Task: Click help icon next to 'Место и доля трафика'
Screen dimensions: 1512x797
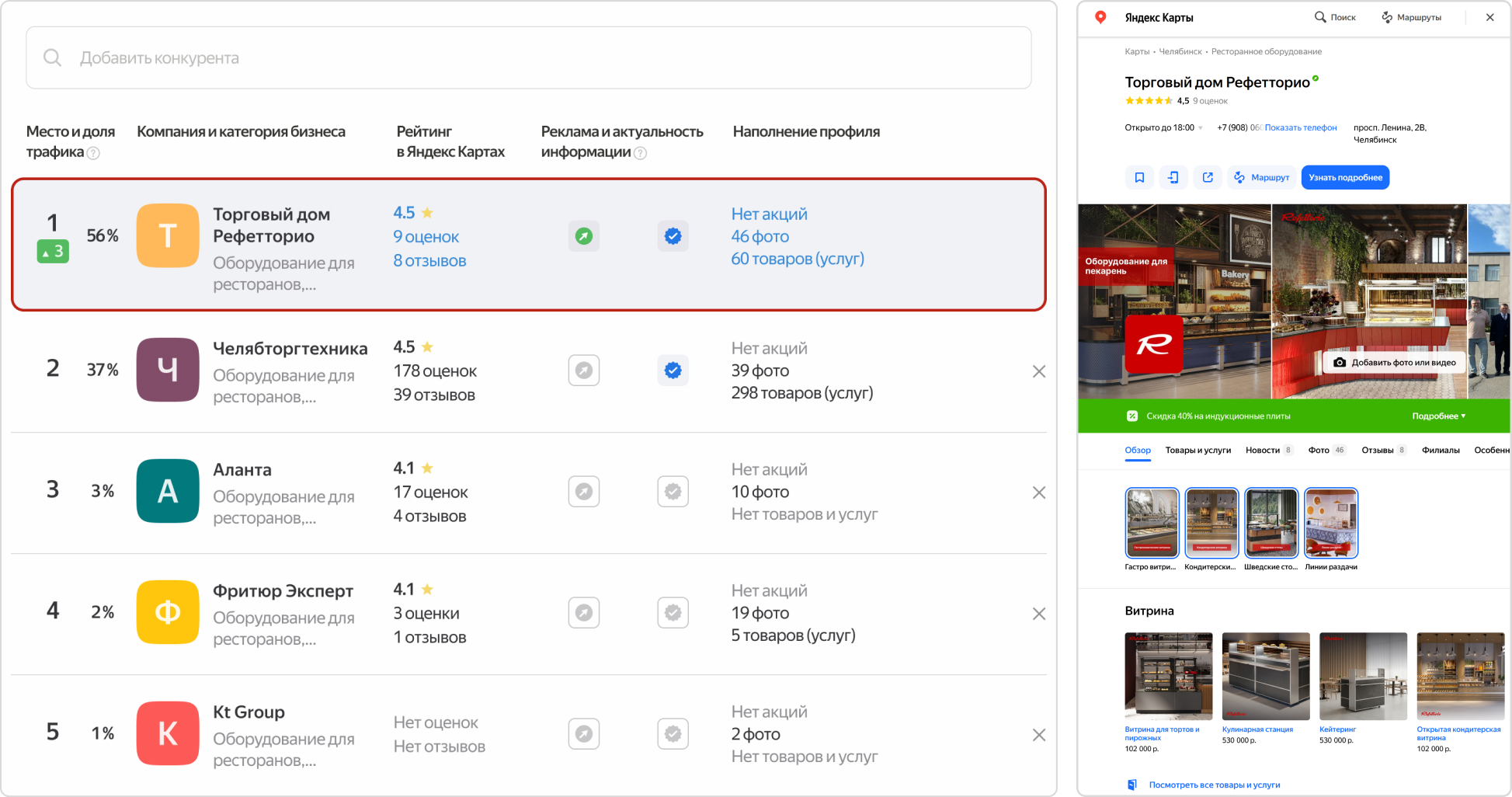Action: point(94,153)
